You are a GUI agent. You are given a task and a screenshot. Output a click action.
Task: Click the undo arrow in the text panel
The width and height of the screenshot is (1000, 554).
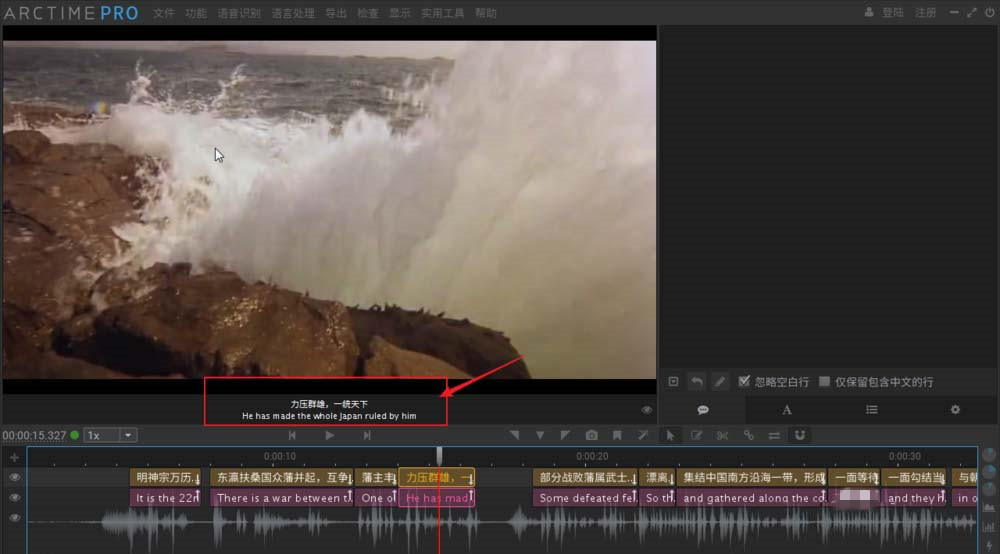697,382
